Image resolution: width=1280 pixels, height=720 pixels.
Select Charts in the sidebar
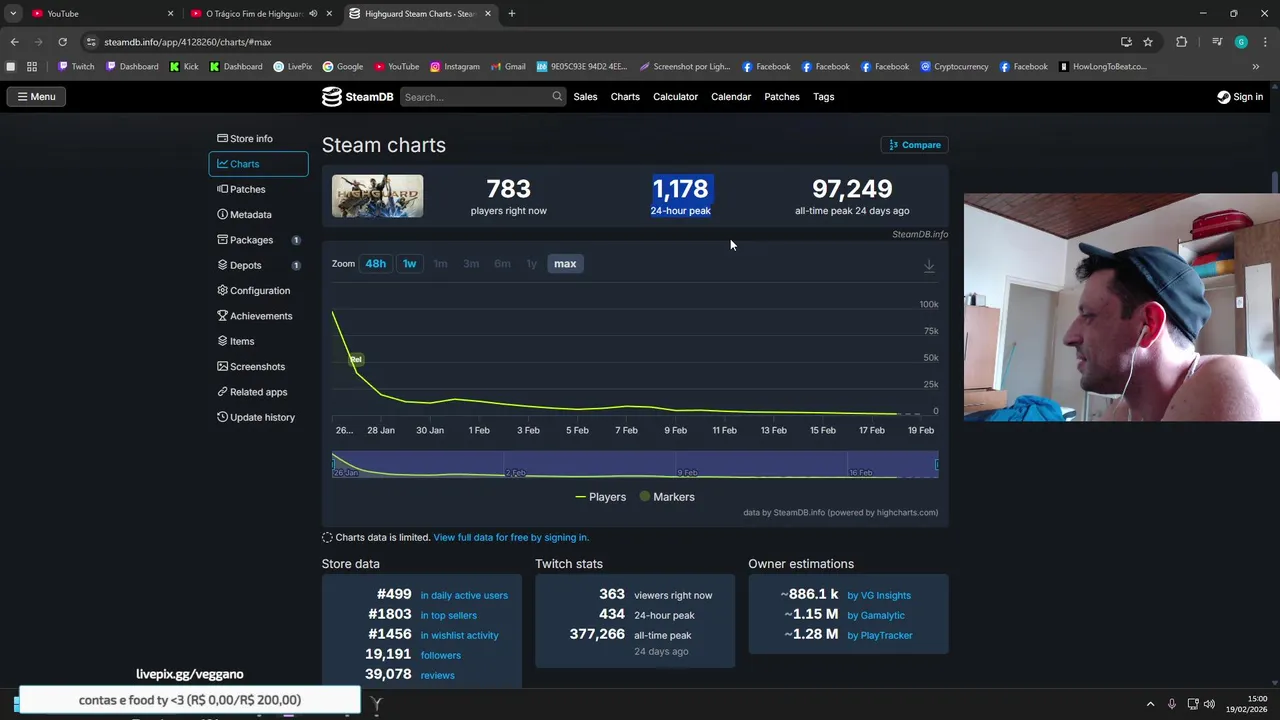[258, 164]
